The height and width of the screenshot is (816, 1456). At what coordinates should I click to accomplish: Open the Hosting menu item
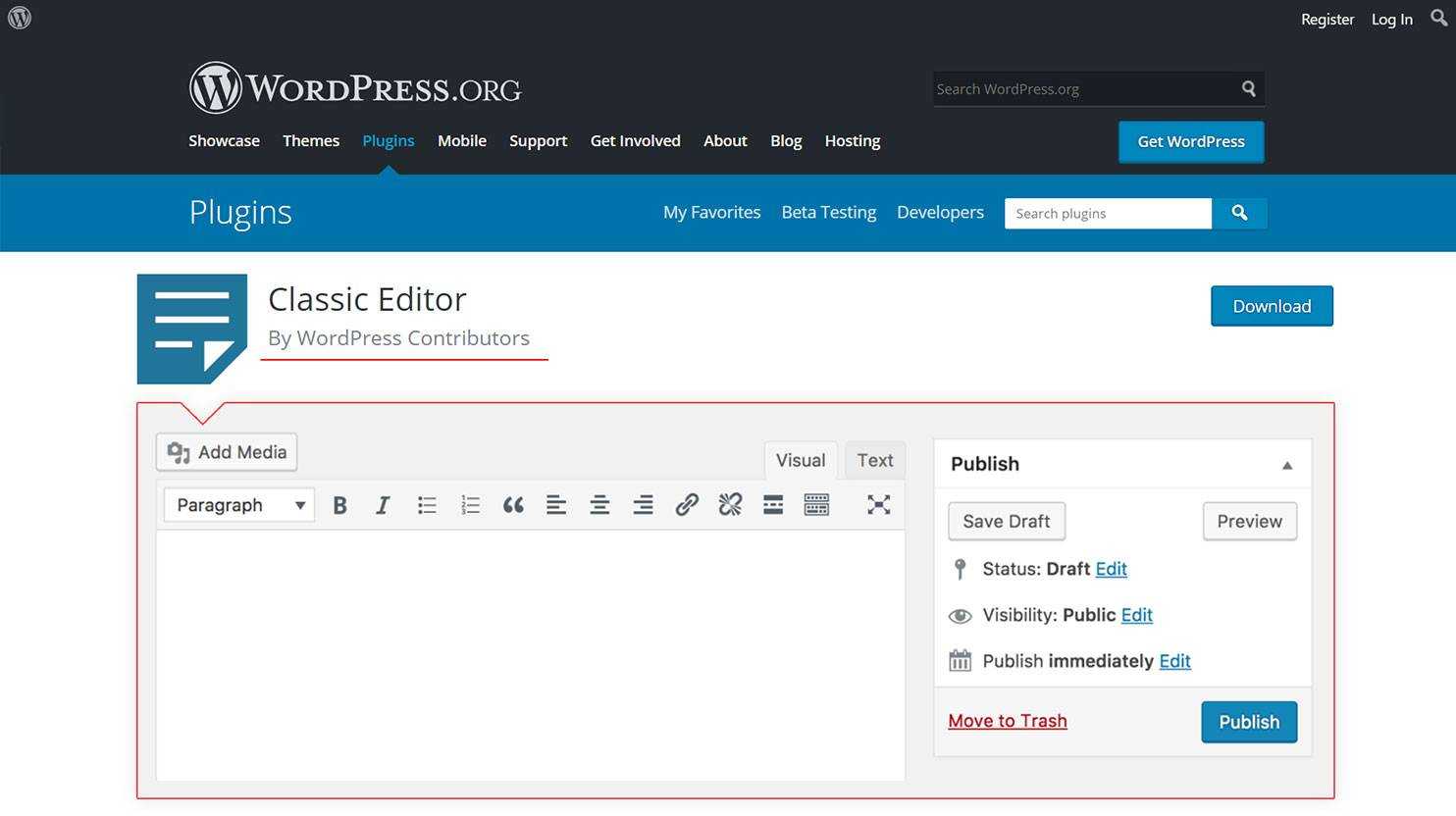point(853,140)
